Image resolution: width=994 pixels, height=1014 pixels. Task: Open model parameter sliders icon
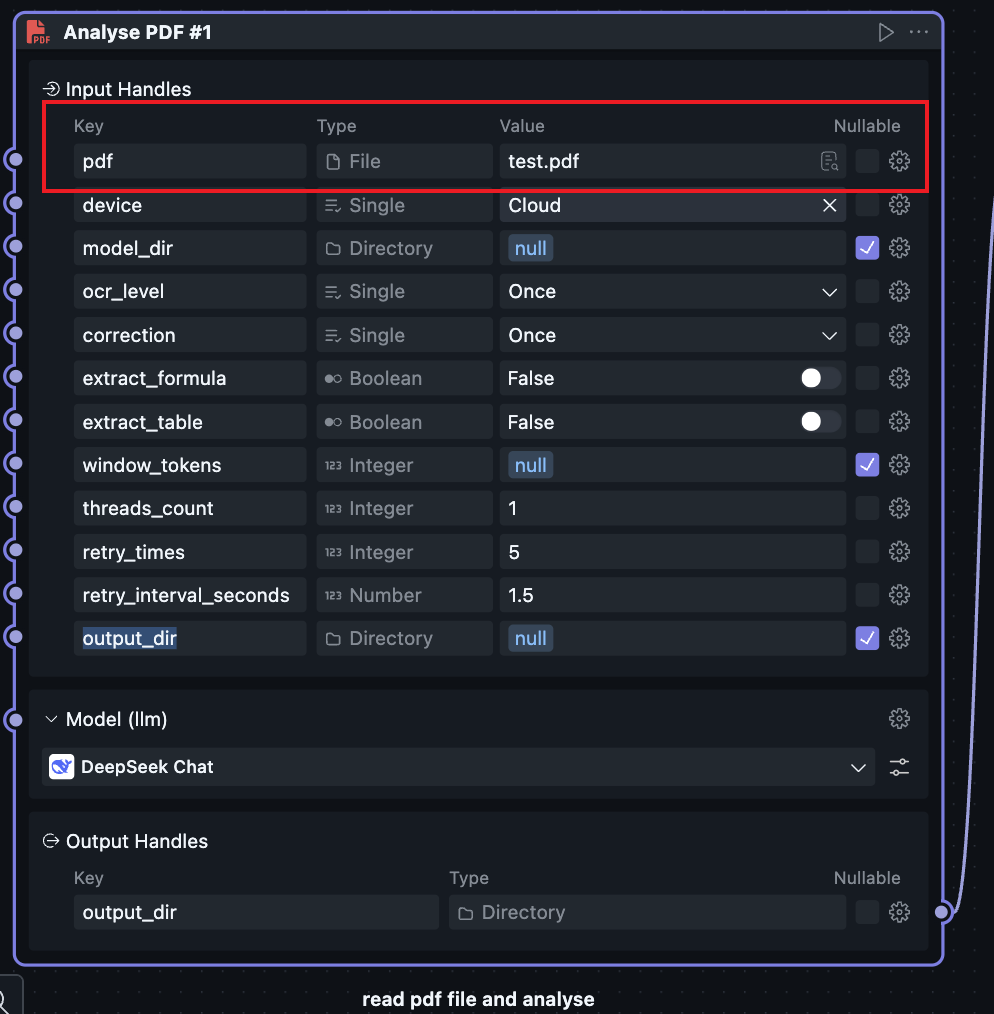click(x=899, y=767)
